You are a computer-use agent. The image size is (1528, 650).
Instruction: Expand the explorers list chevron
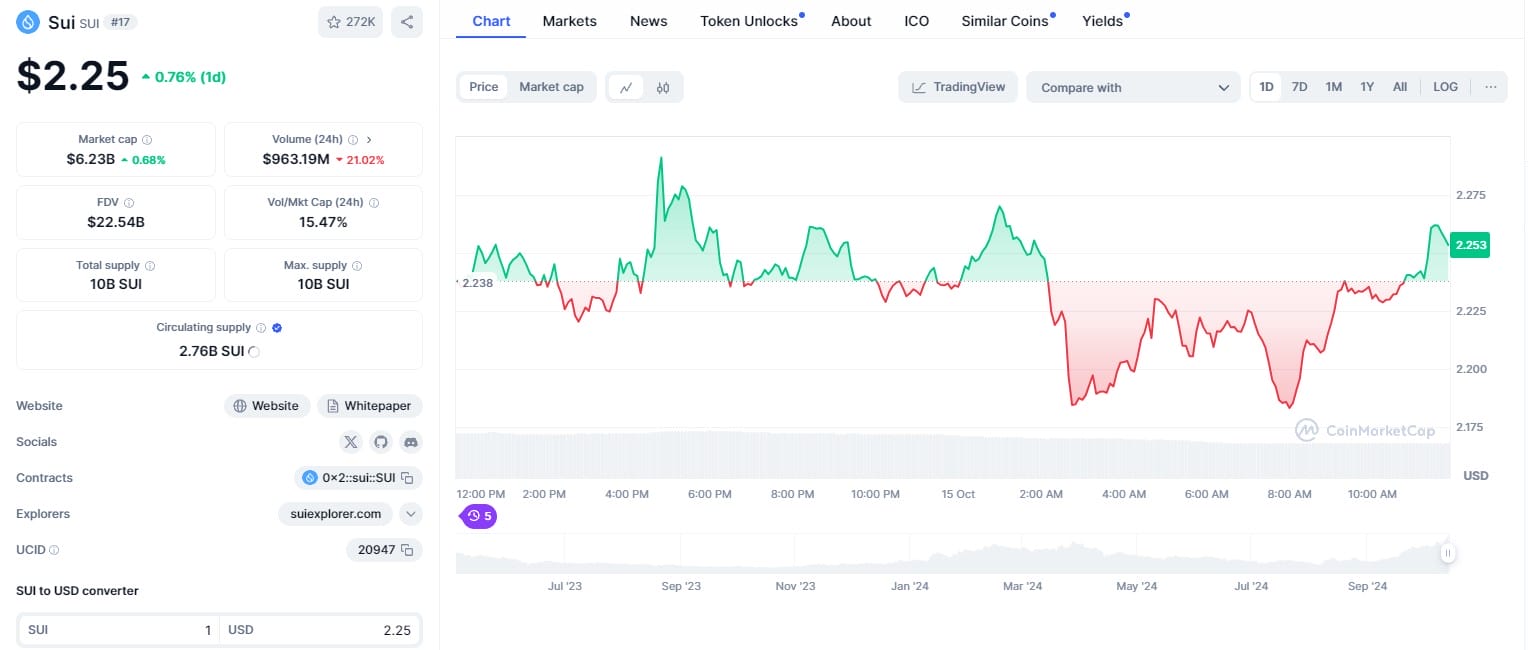click(410, 514)
